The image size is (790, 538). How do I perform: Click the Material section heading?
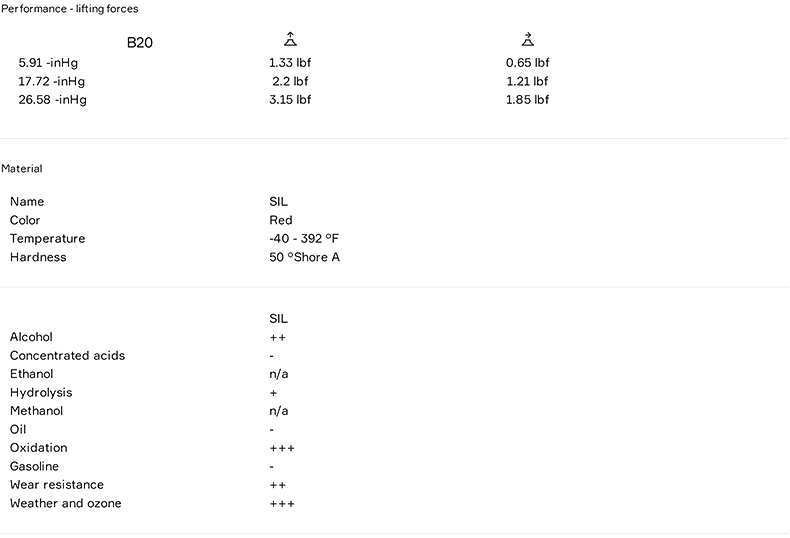pos(22,169)
